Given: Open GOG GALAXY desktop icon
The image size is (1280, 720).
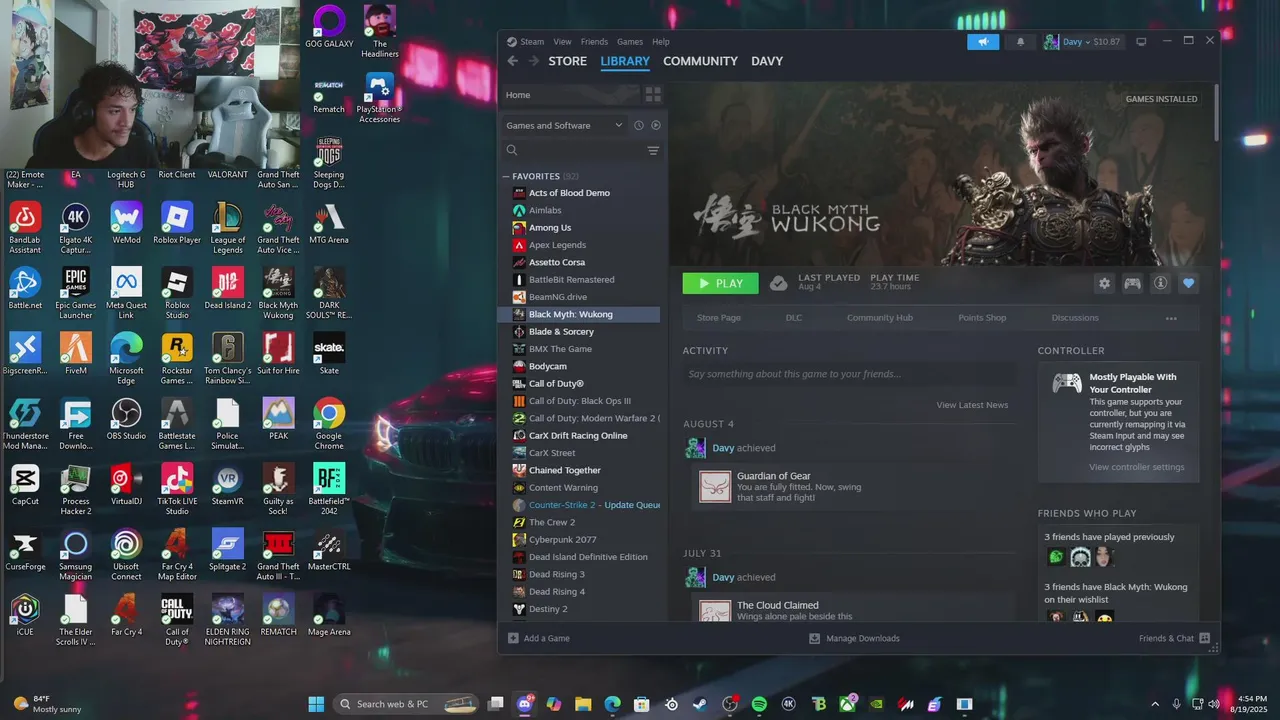Looking at the screenshot, I should (x=329, y=27).
